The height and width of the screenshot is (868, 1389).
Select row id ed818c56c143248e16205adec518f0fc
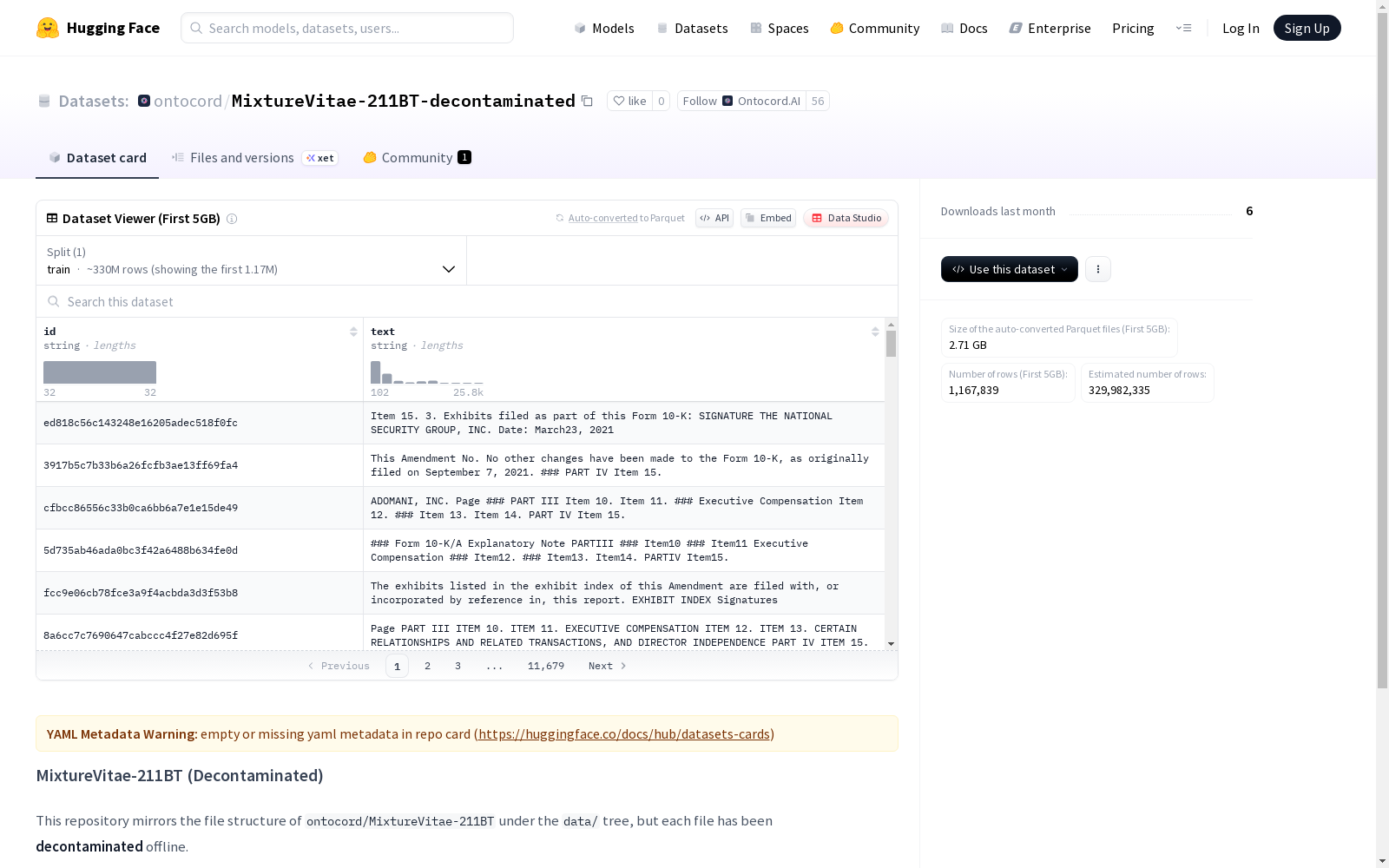141,423
